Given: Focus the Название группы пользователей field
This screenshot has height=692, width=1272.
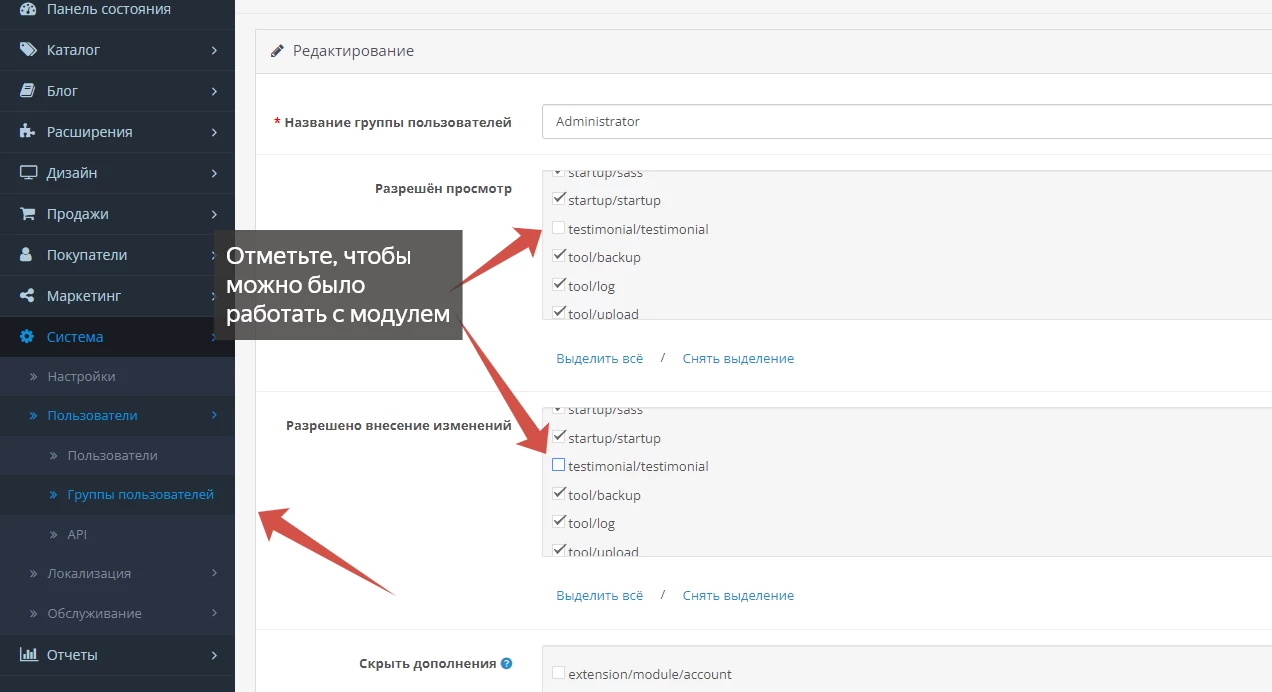Looking at the screenshot, I should pos(907,121).
